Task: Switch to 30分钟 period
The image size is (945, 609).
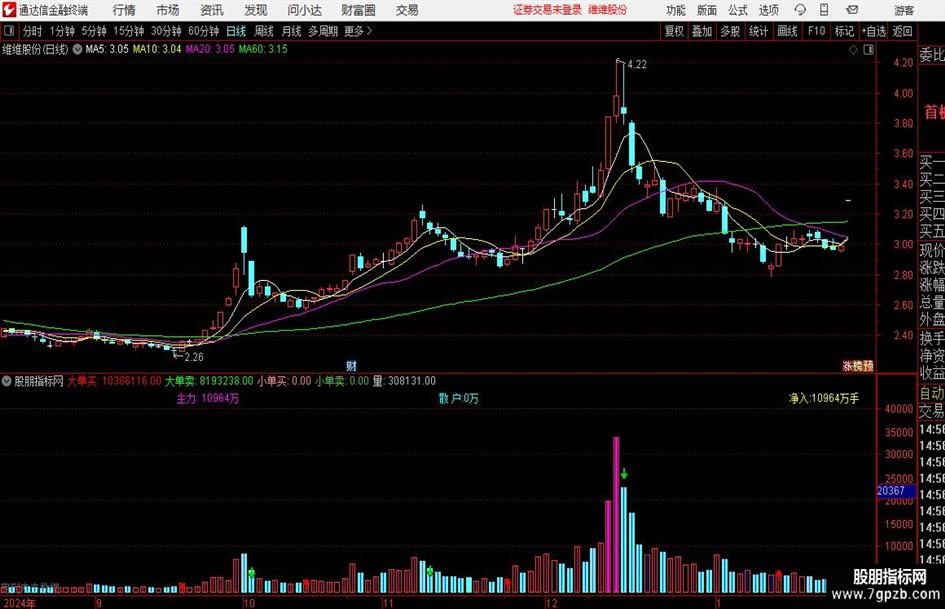Action: point(166,31)
